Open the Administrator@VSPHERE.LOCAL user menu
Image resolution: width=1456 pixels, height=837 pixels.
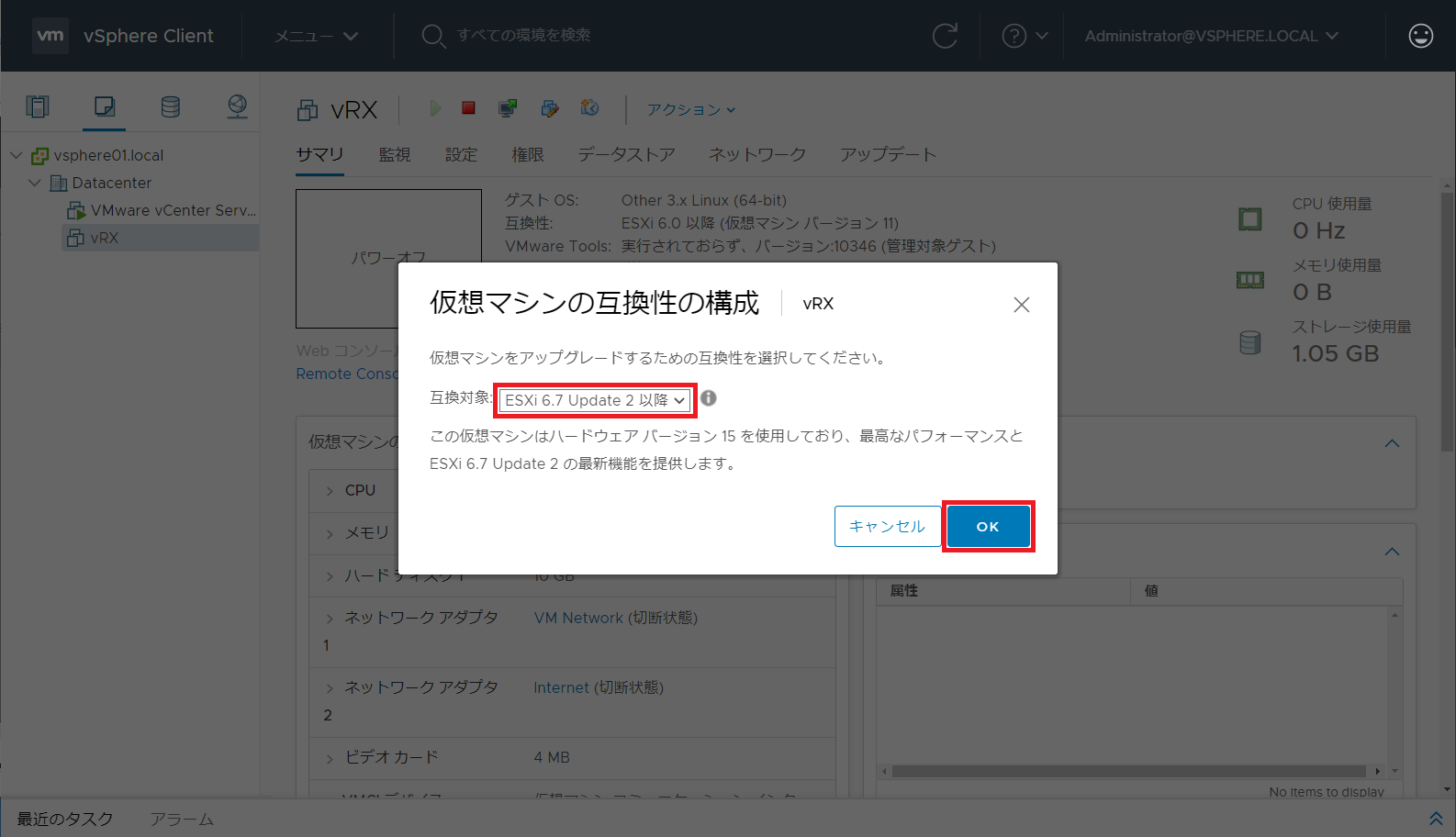coord(1211,36)
